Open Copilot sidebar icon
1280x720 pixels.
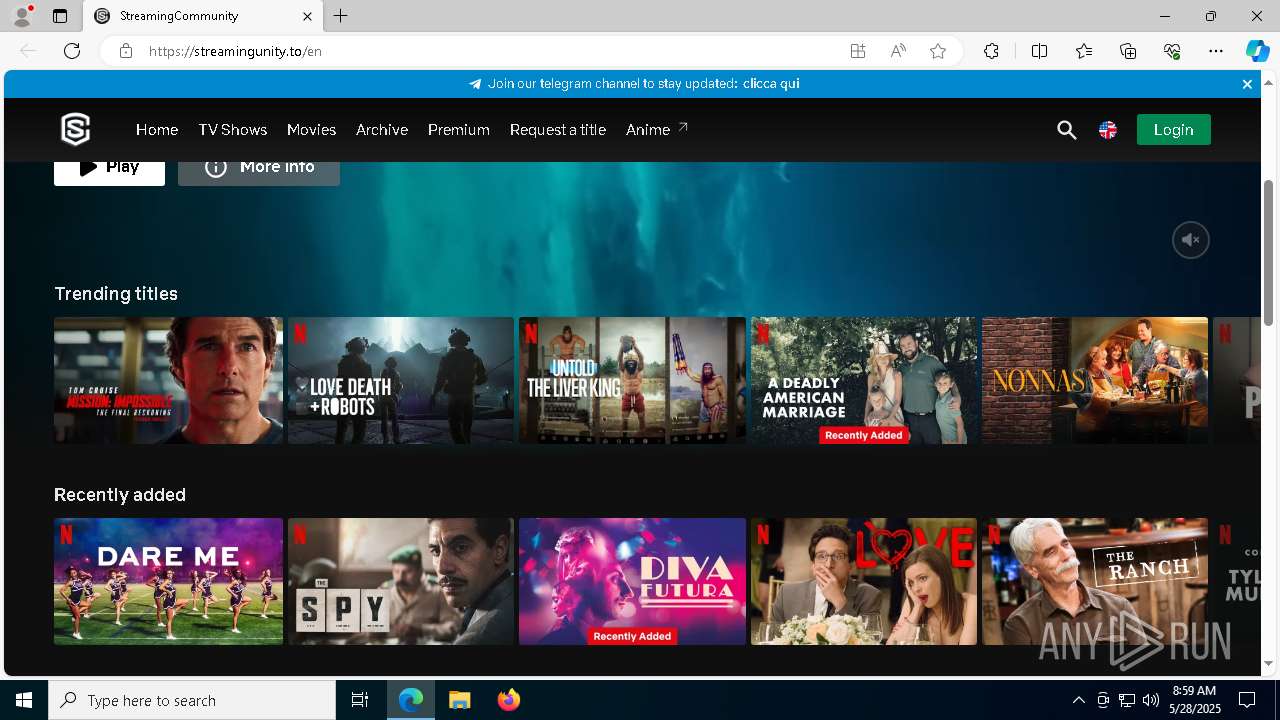(1257, 51)
